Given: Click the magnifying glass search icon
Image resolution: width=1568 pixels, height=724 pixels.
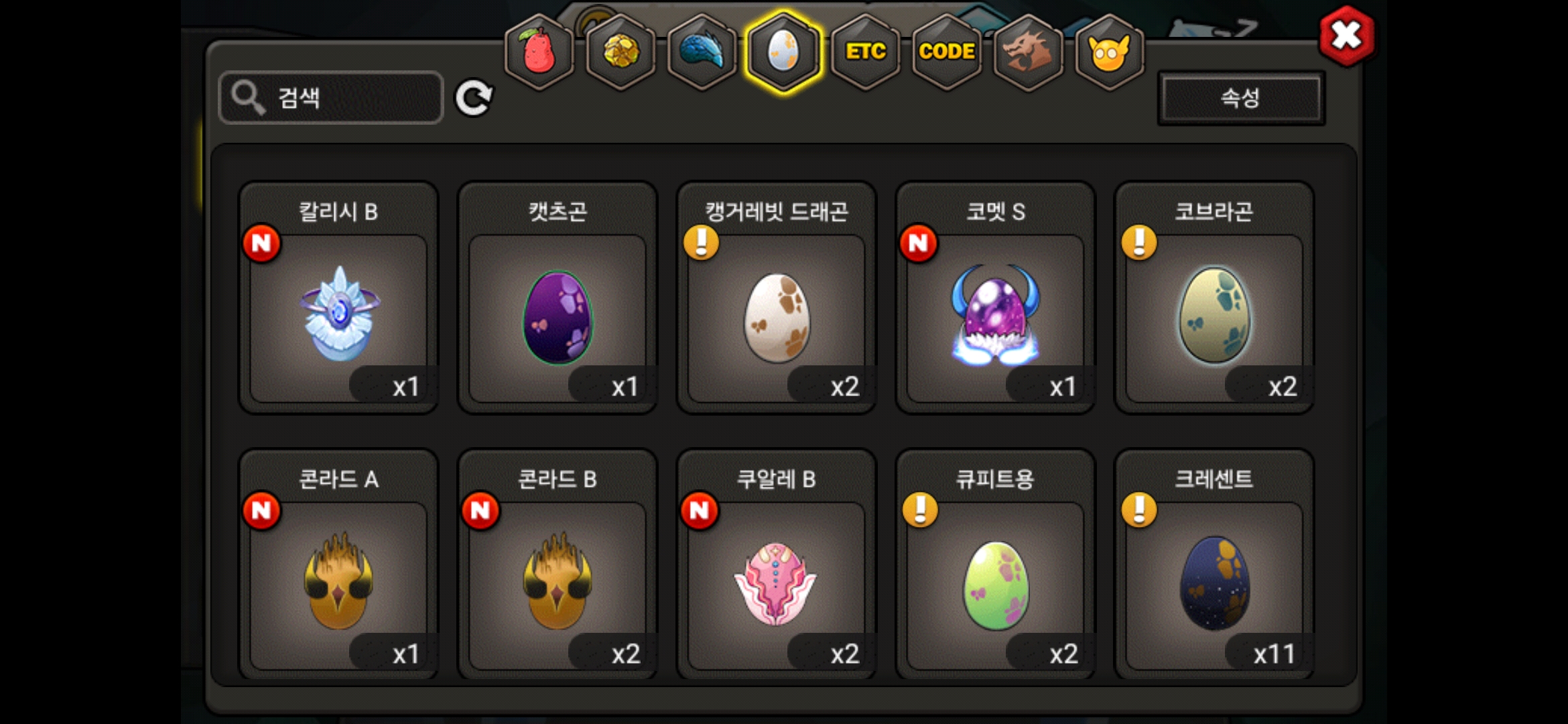Looking at the screenshot, I should tap(248, 99).
